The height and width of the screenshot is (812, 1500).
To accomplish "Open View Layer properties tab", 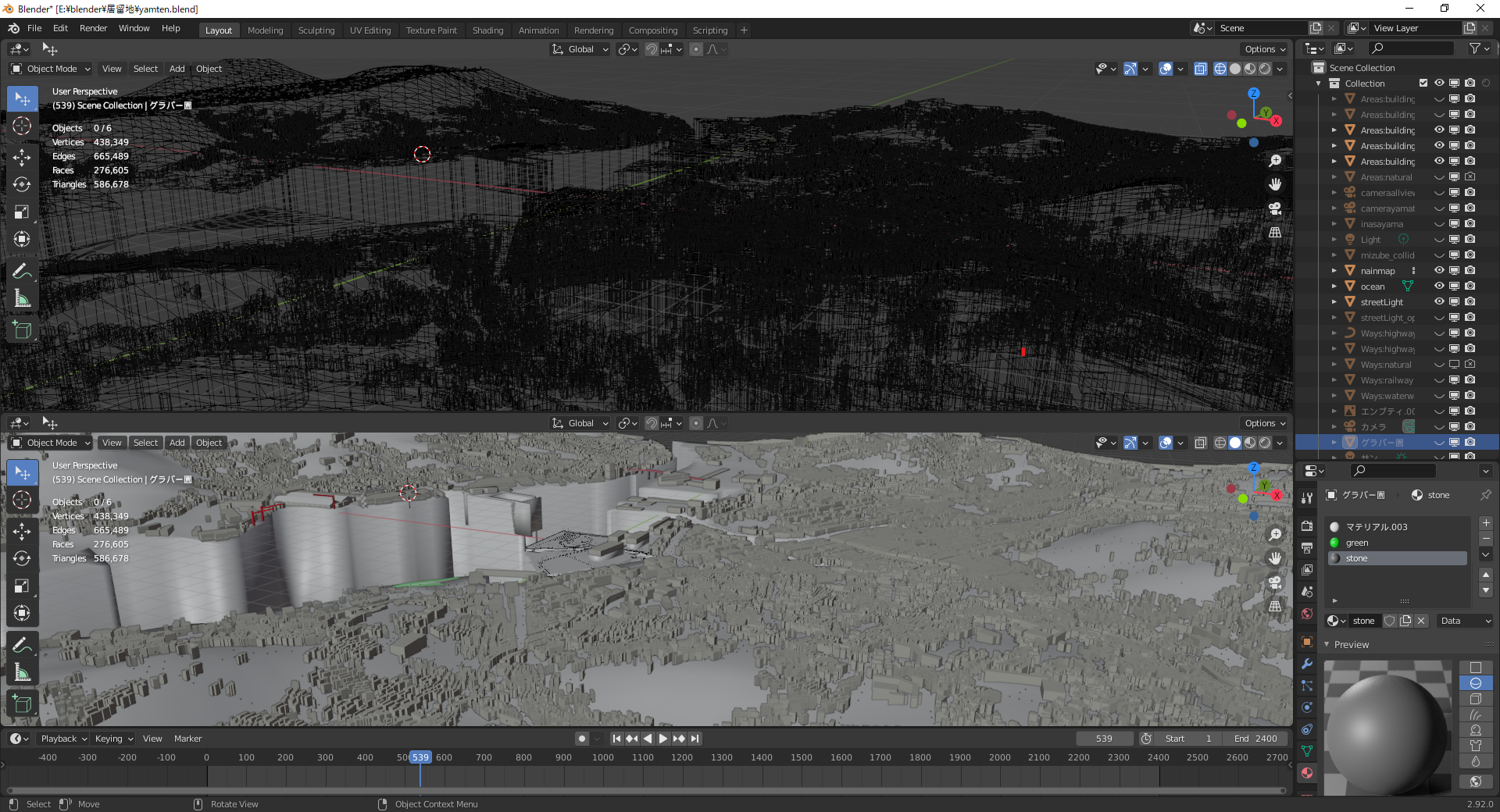I will 1307,570.
